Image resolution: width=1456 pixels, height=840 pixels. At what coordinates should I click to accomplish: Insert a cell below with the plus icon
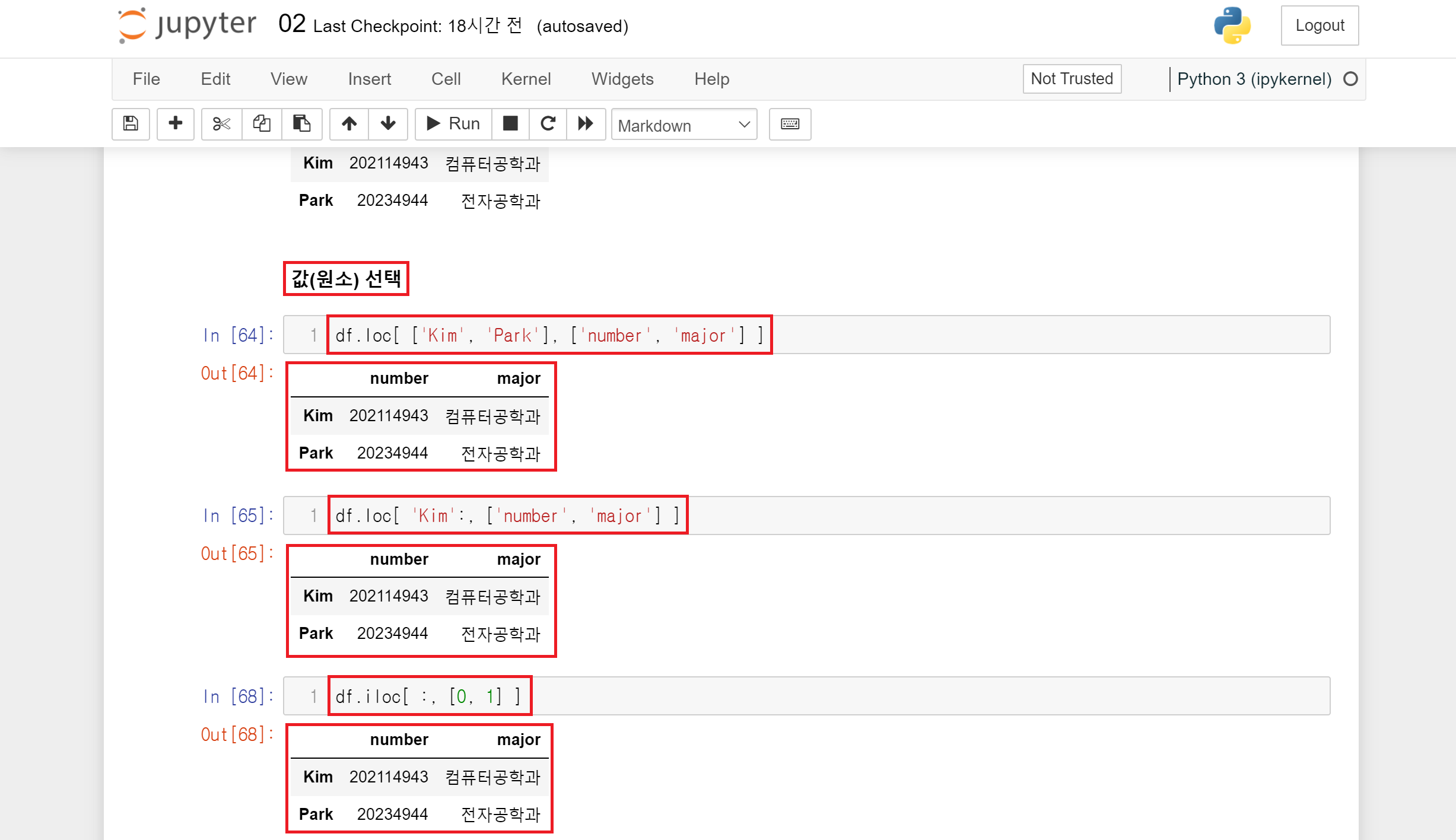click(175, 123)
